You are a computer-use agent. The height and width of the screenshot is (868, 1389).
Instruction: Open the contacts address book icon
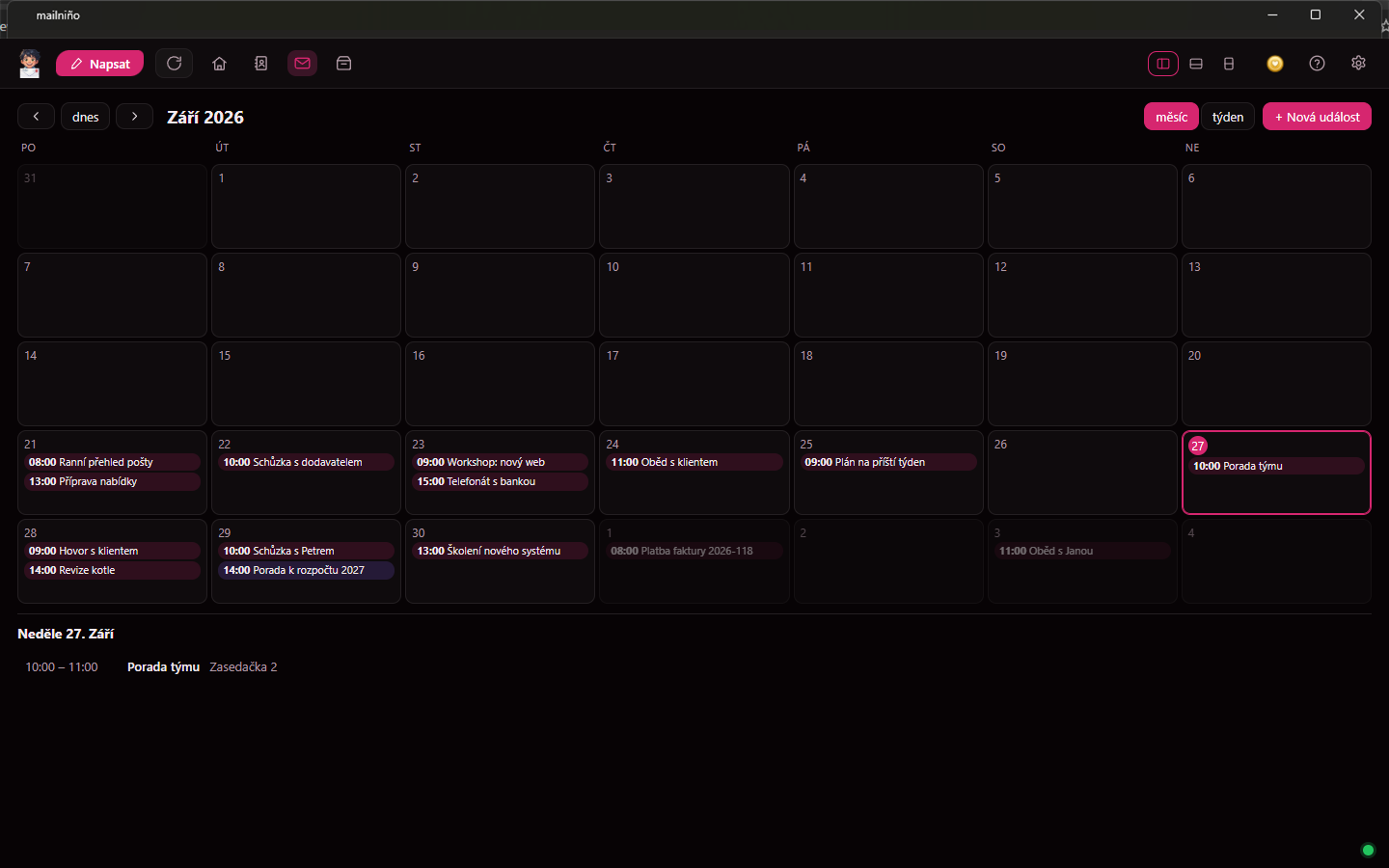point(260,64)
